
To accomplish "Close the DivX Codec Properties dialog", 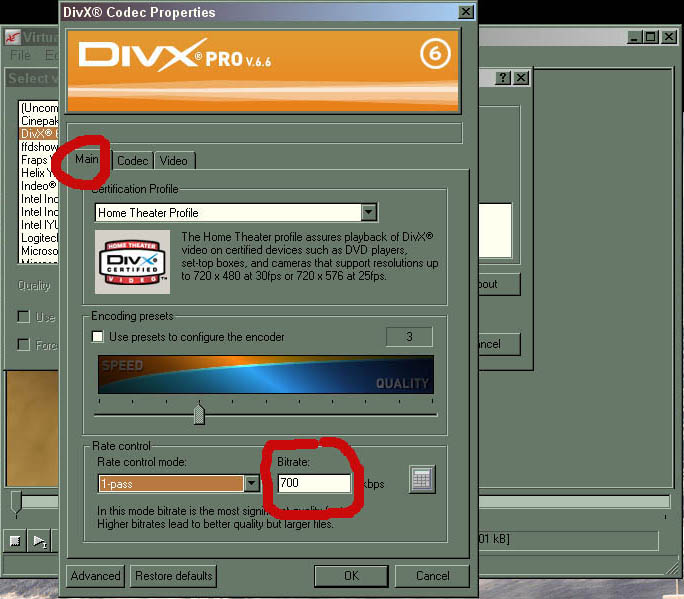I will tap(466, 12).
